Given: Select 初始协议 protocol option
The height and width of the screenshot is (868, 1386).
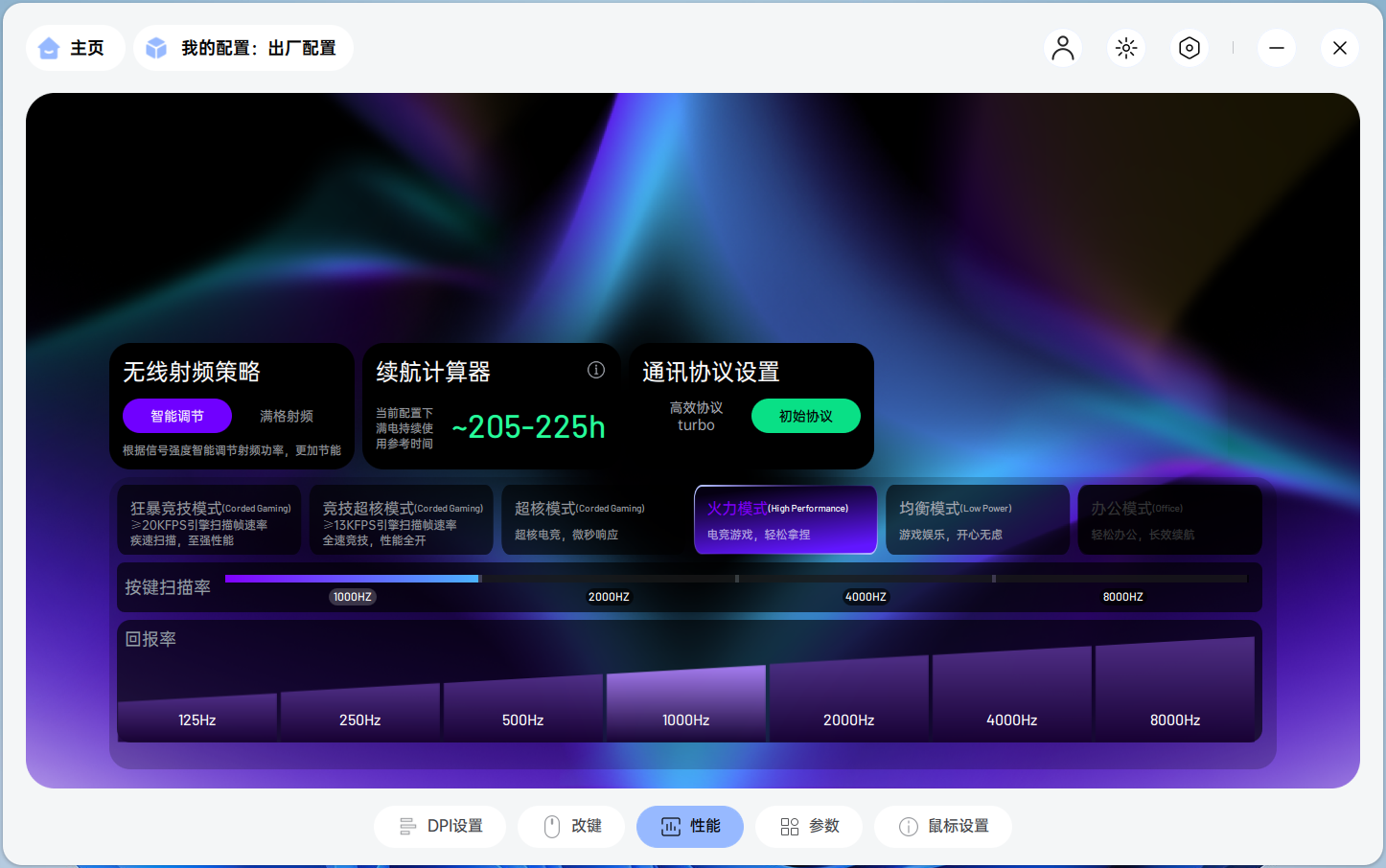Looking at the screenshot, I should (806, 416).
